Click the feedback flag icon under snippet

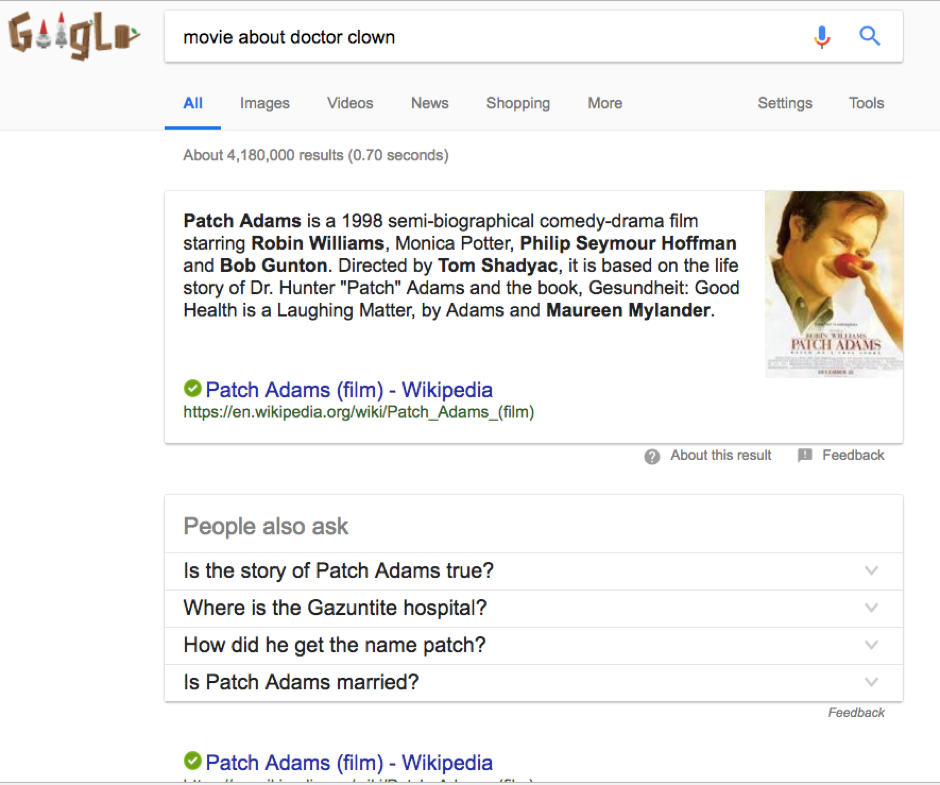tap(805, 455)
